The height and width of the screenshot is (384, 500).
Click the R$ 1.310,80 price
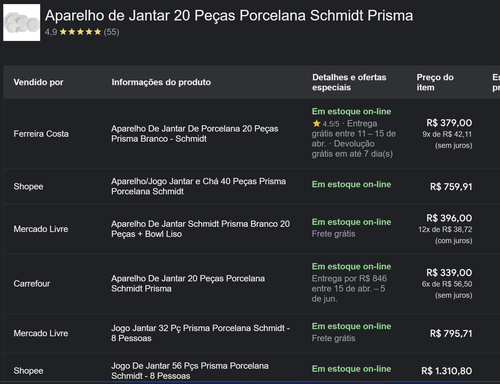click(447, 371)
